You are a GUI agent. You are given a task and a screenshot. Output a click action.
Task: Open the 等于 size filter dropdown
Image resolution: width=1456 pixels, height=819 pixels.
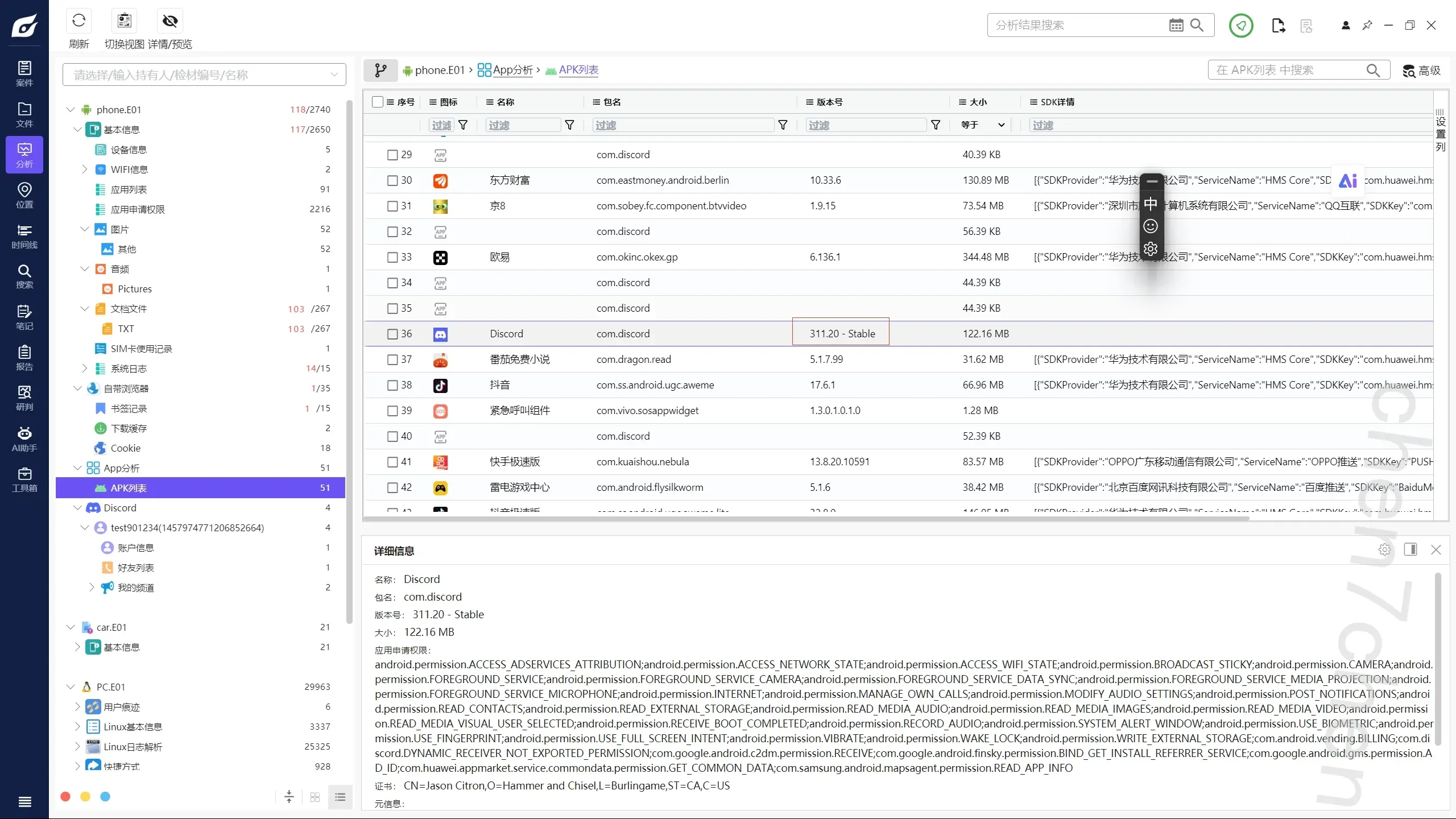tap(983, 125)
